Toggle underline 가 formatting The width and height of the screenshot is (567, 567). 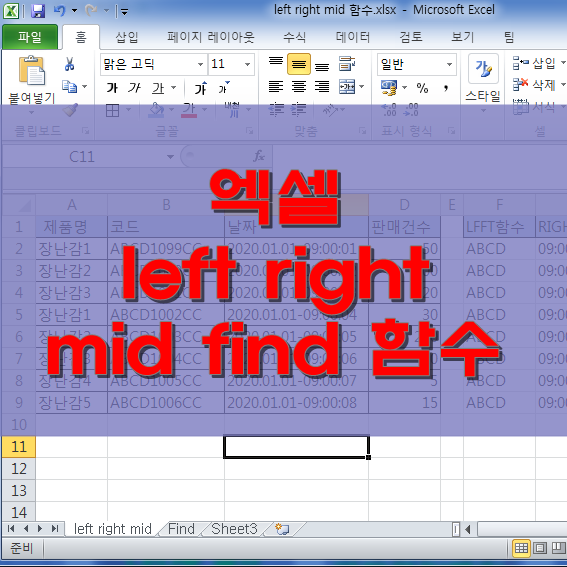pos(158,88)
